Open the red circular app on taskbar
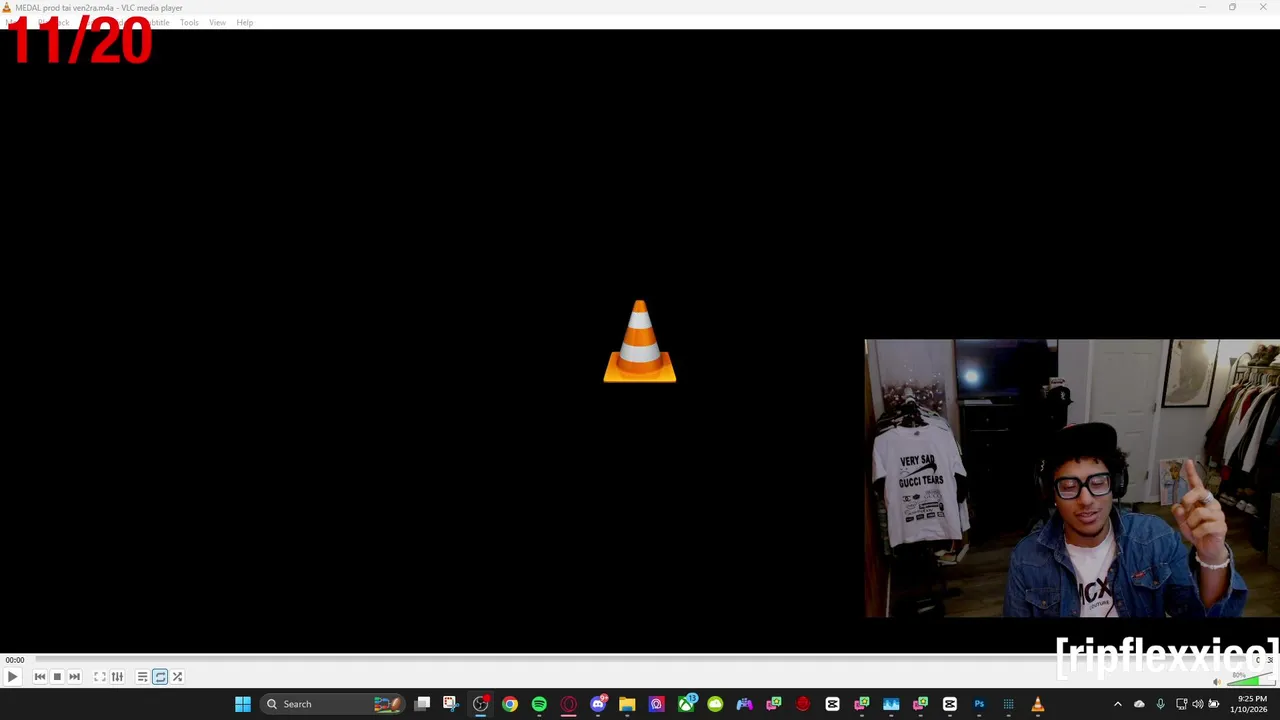Viewport: 1280px width, 720px height. point(803,704)
